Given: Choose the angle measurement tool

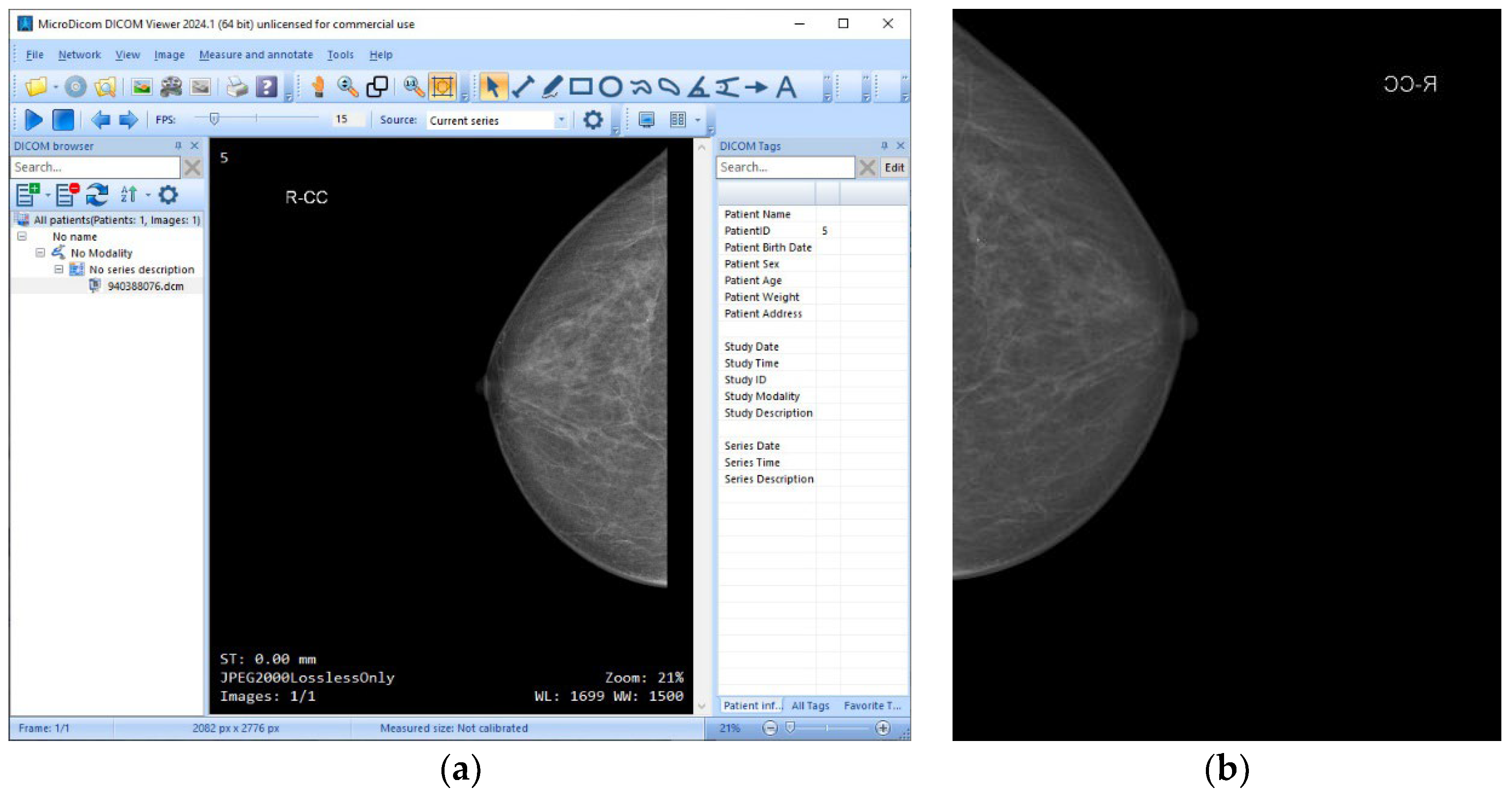Looking at the screenshot, I should (698, 87).
